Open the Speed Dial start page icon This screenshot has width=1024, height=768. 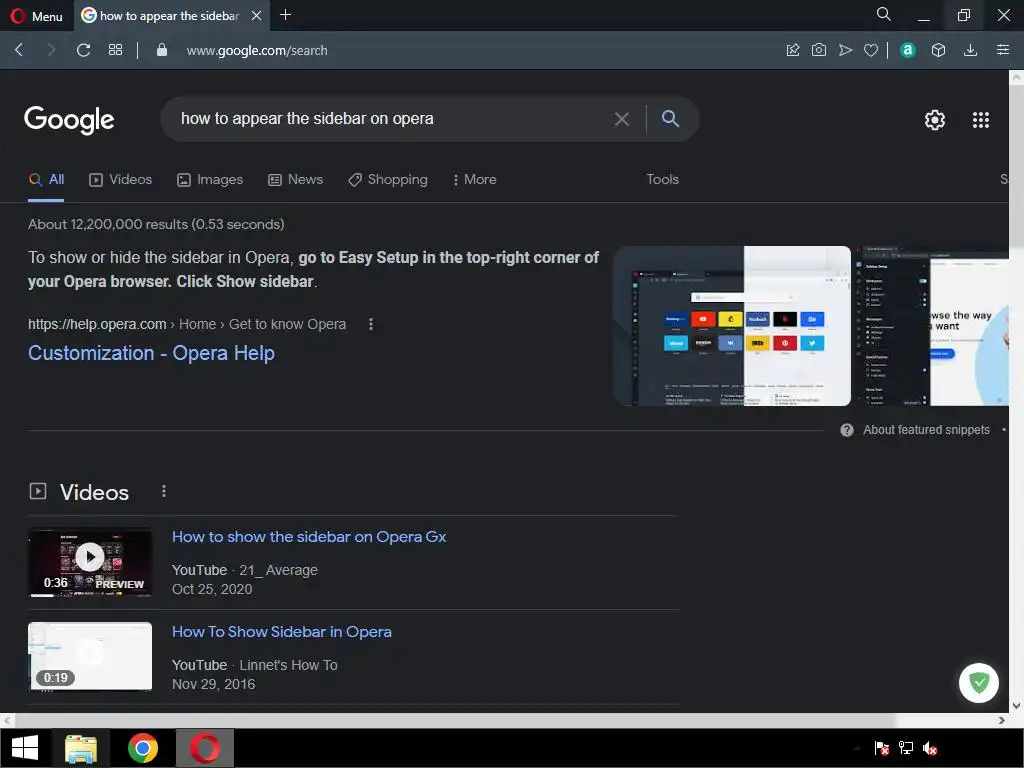(x=116, y=50)
